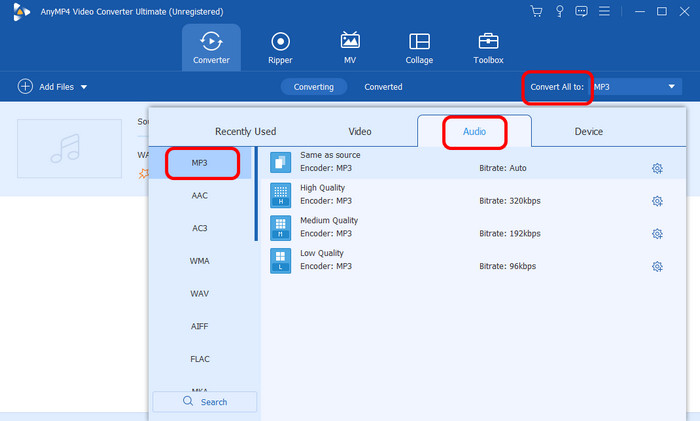This screenshot has height=421, width=700.
Task: Choose the Same as source preset
Action: pos(473,163)
